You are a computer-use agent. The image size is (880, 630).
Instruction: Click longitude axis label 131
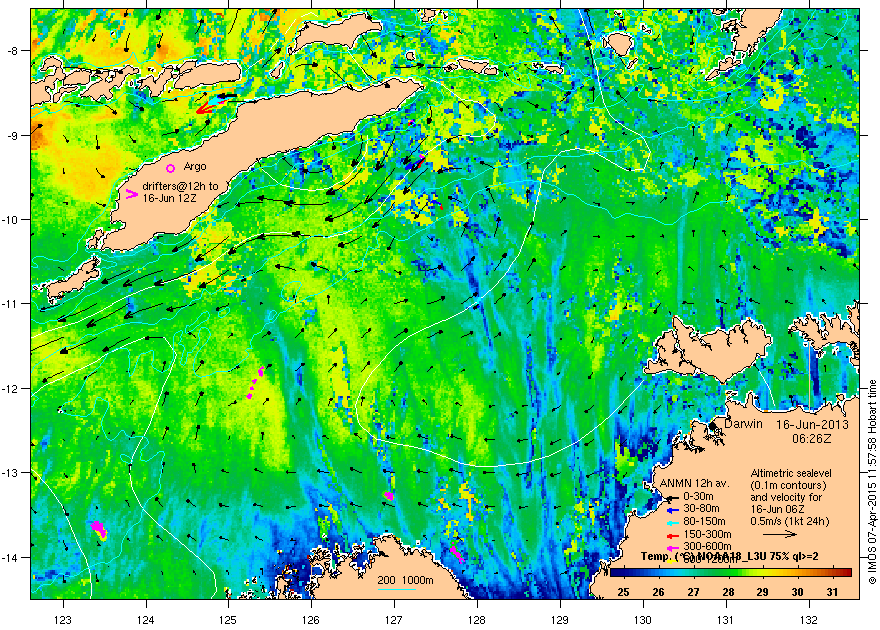[726, 620]
